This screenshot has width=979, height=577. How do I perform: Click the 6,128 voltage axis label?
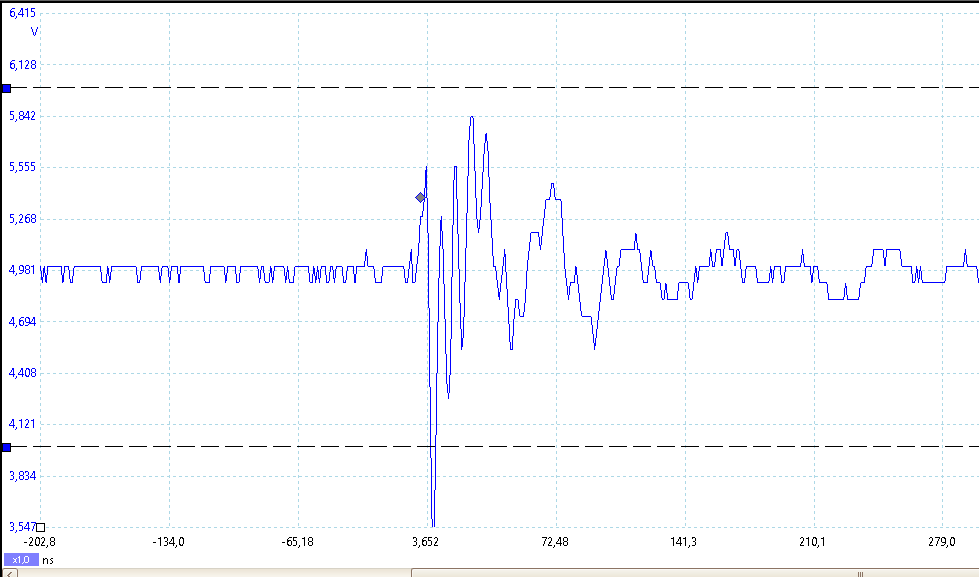(22, 64)
